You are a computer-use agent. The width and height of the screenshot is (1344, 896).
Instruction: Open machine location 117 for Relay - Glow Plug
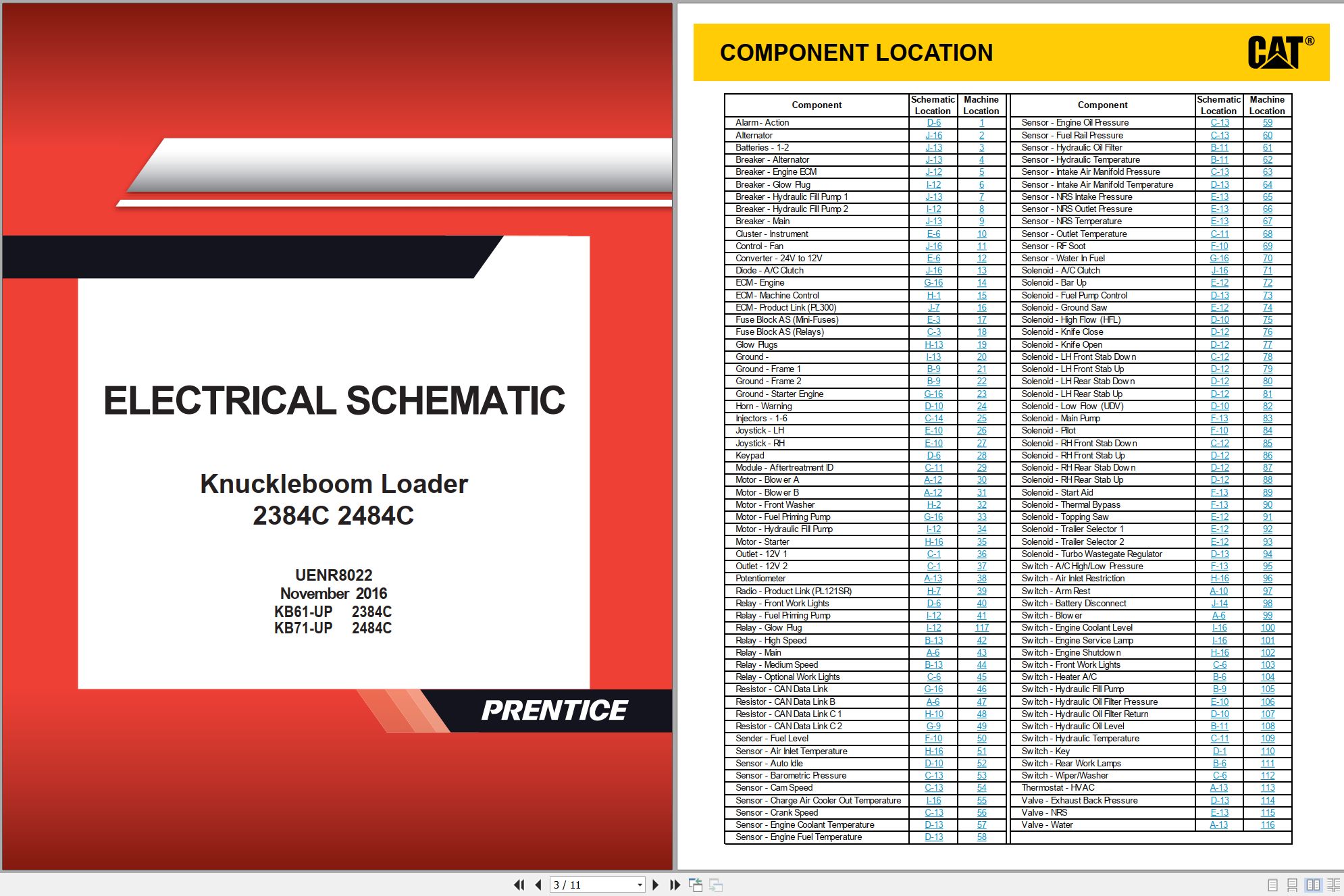(x=981, y=628)
